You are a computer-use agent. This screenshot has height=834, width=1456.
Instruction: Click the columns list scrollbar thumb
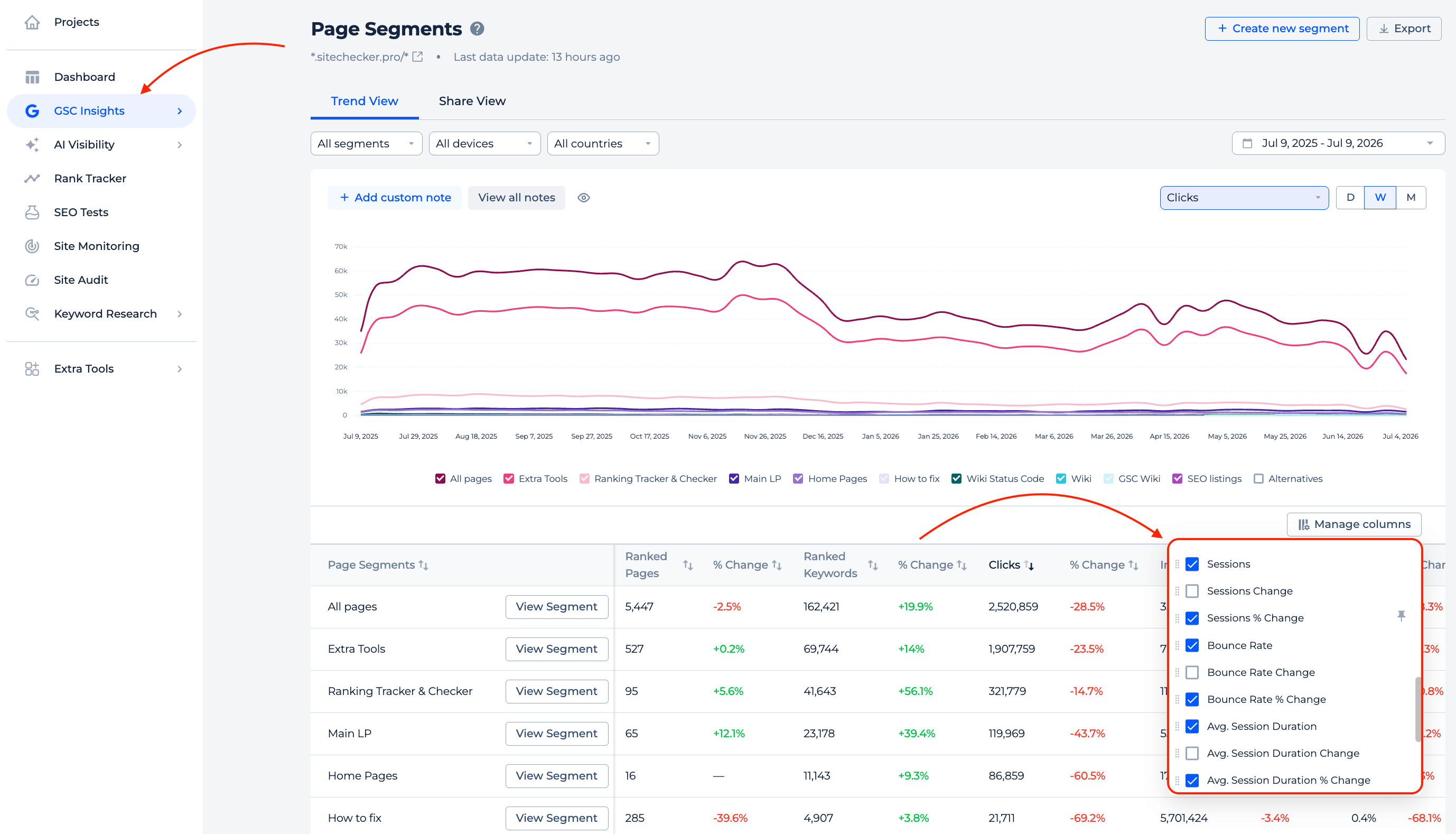[x=1417, y=709]
